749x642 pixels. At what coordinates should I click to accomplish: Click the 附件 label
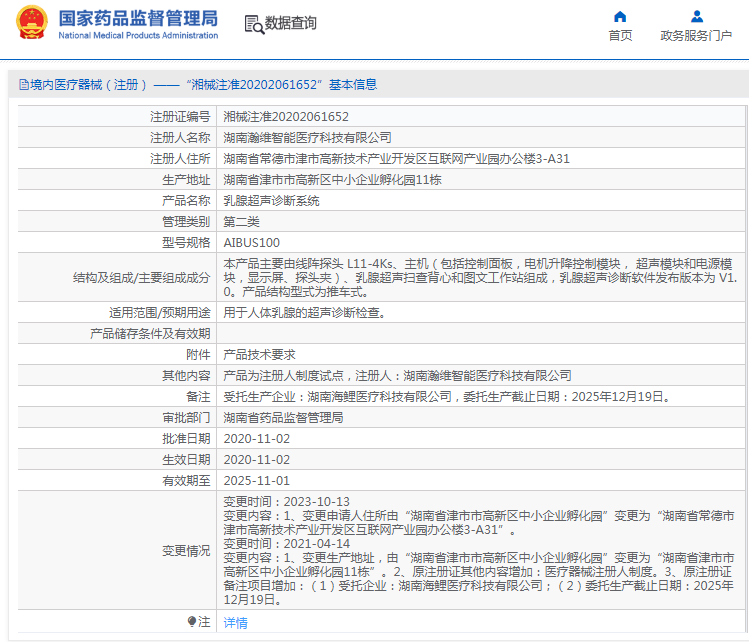[x=198, y=354]
